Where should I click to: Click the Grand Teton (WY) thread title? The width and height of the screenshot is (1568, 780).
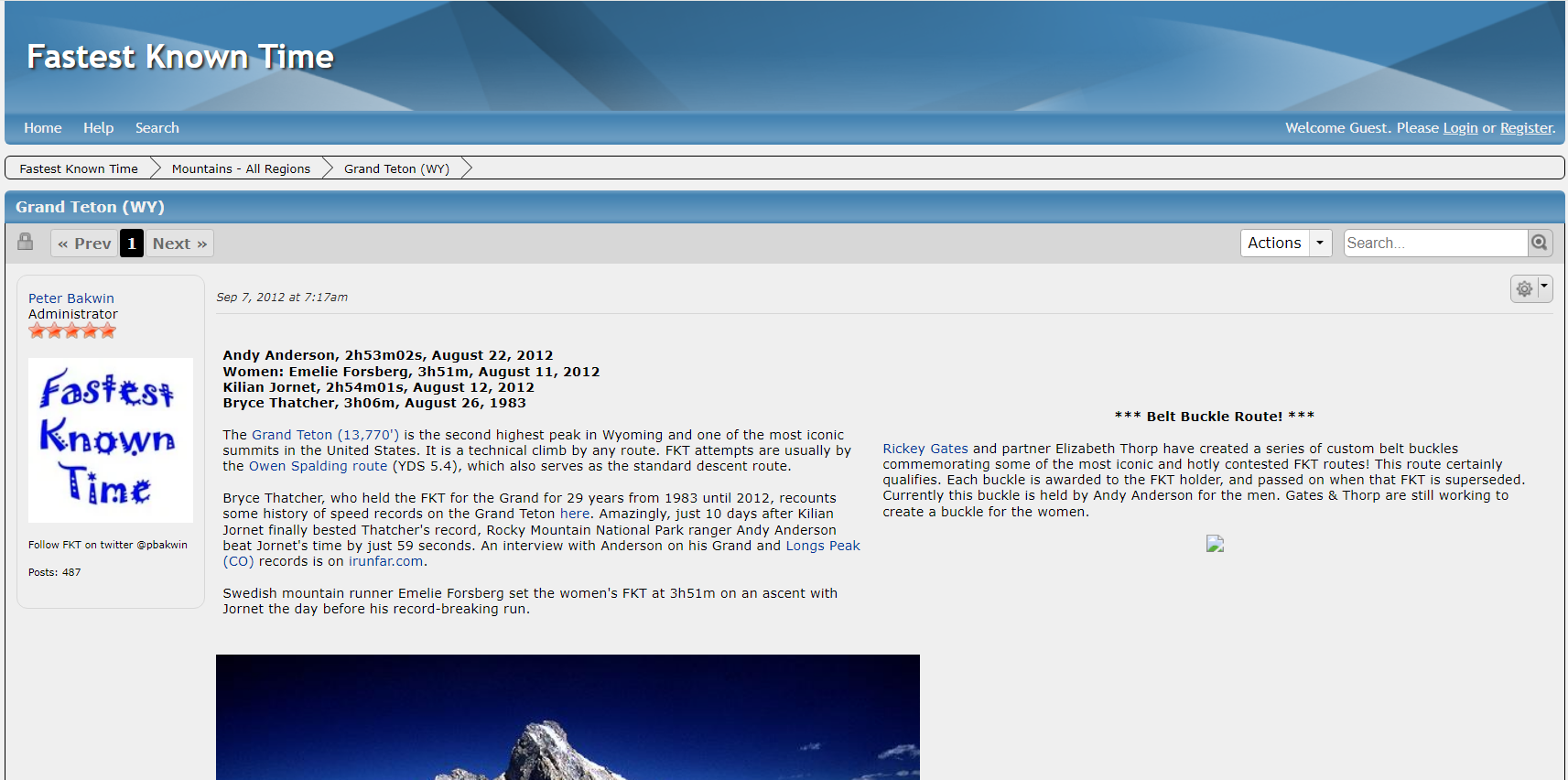point(90,207)
